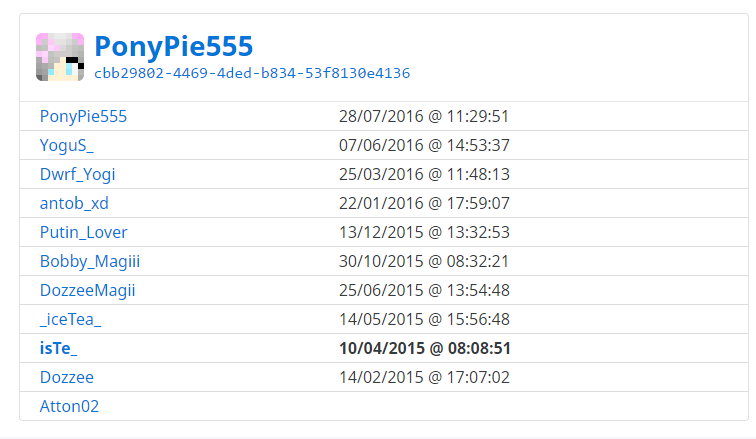Open the Putin_Lover username link
756x439 pixels.
click(83, 232)
